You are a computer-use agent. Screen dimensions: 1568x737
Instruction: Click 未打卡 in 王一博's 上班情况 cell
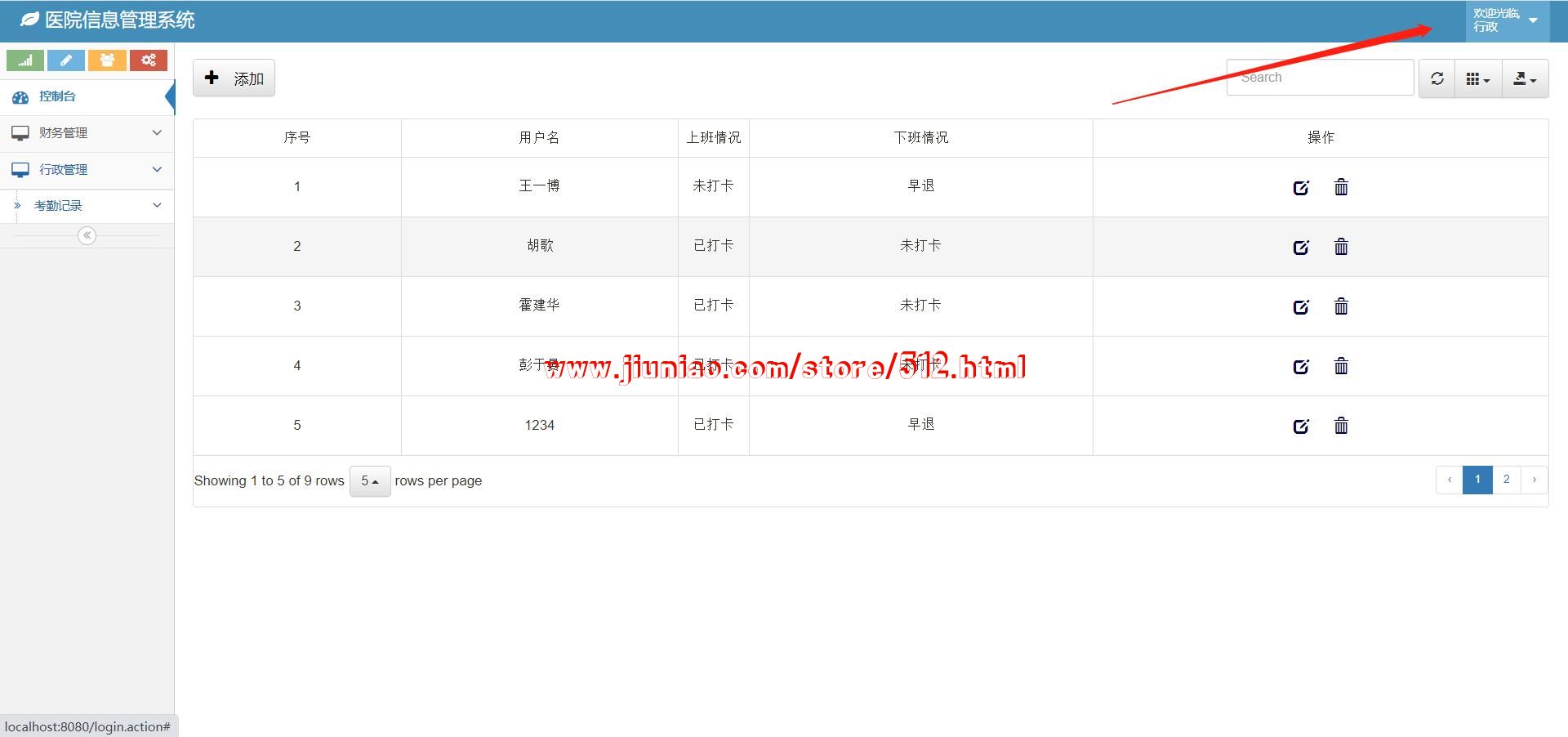click(714, 186)
